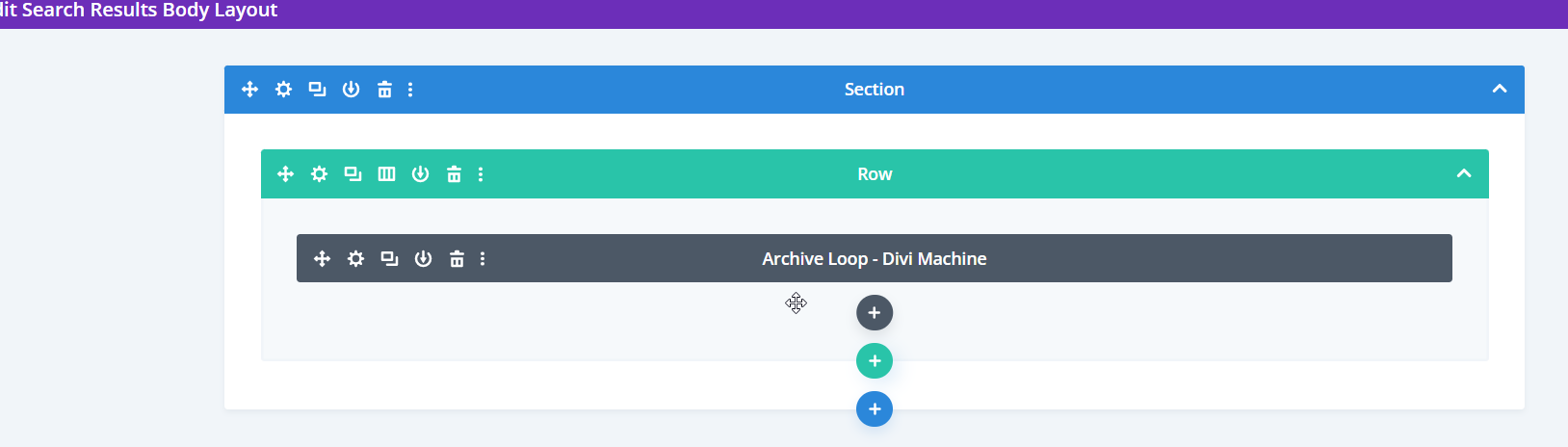Open Row settings gear icon

(x=319, y=174)
